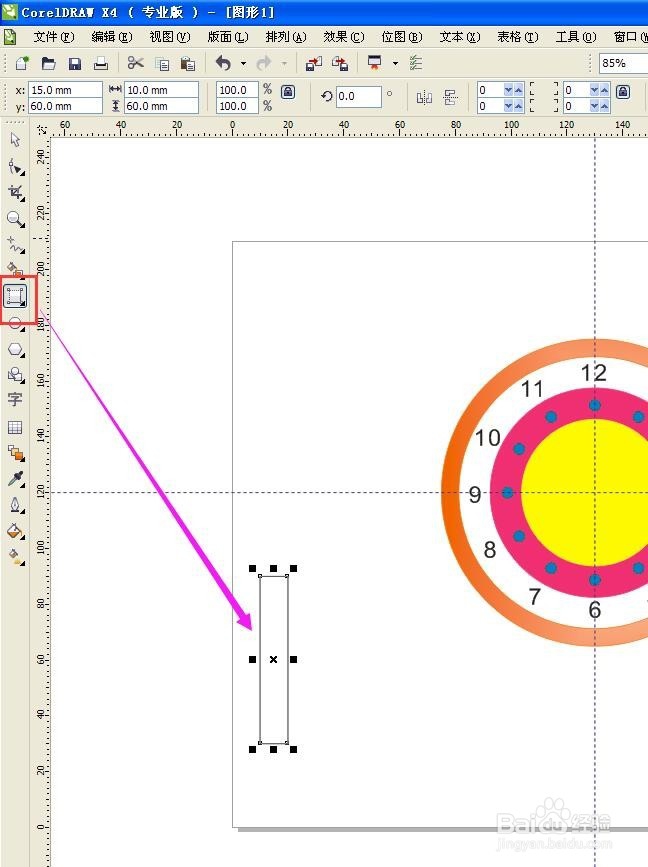
Task: Open the 文件(F) menu
Action: tap(54, 37)
